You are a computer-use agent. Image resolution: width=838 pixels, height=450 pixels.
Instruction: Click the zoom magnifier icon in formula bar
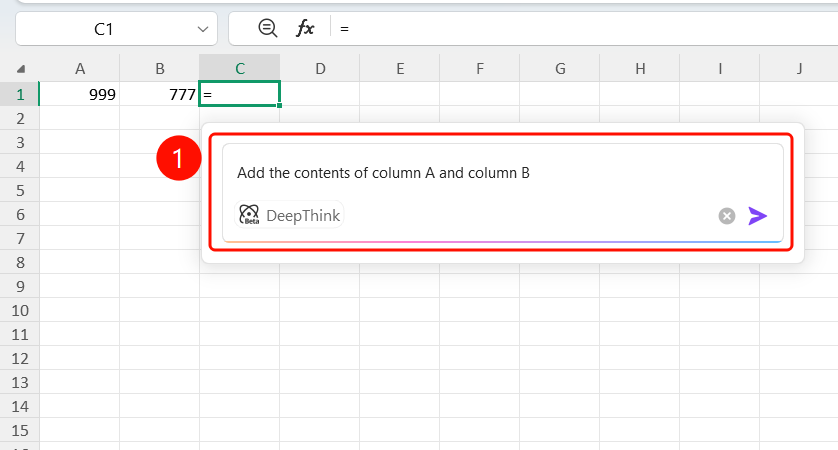coord(267,28)
